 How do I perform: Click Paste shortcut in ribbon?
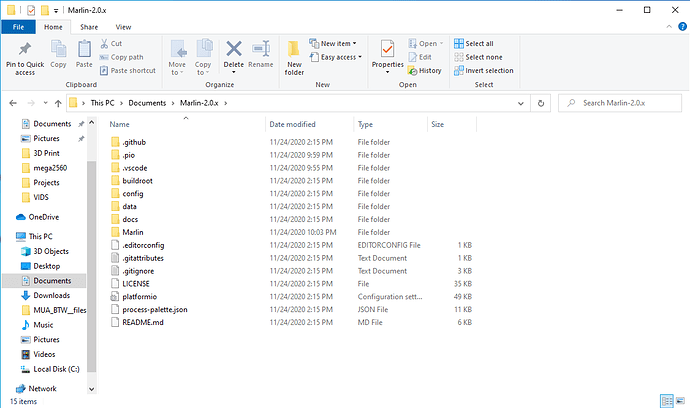(128, 70)
